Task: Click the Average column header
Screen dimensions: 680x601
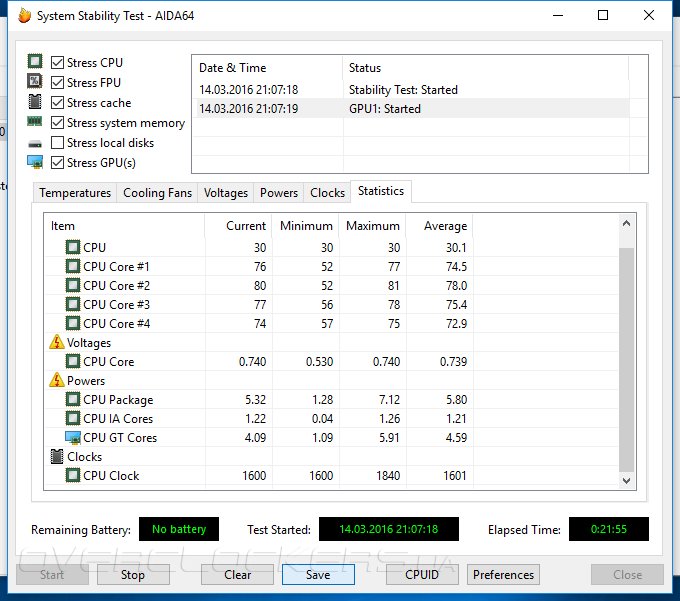Action: click(439, 226)
